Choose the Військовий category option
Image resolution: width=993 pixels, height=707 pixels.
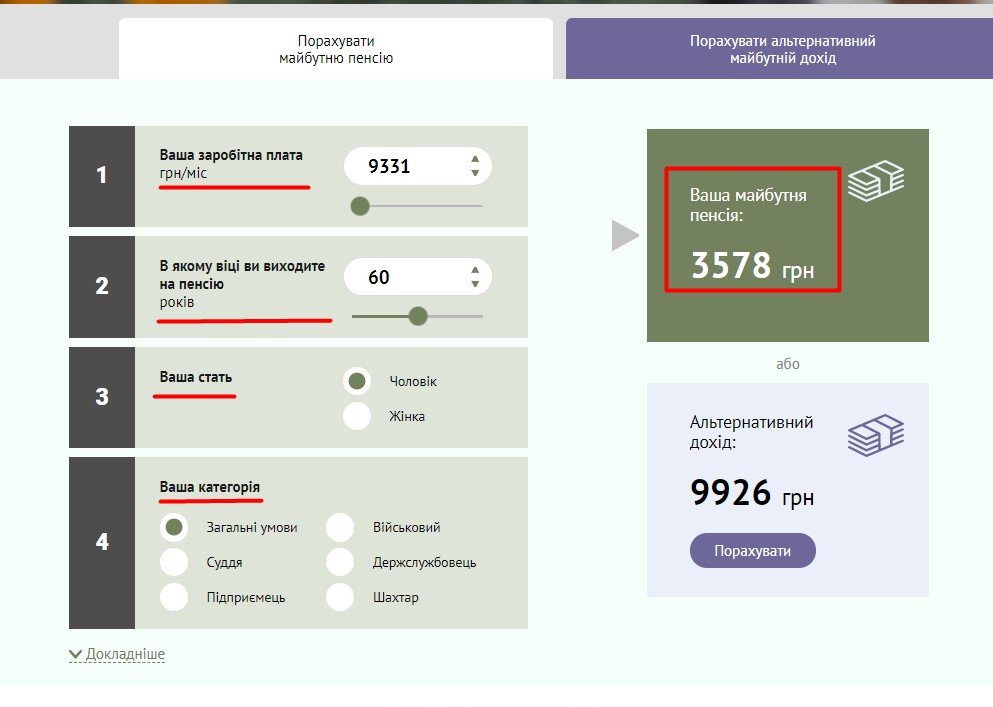click(x=340, y=527)
